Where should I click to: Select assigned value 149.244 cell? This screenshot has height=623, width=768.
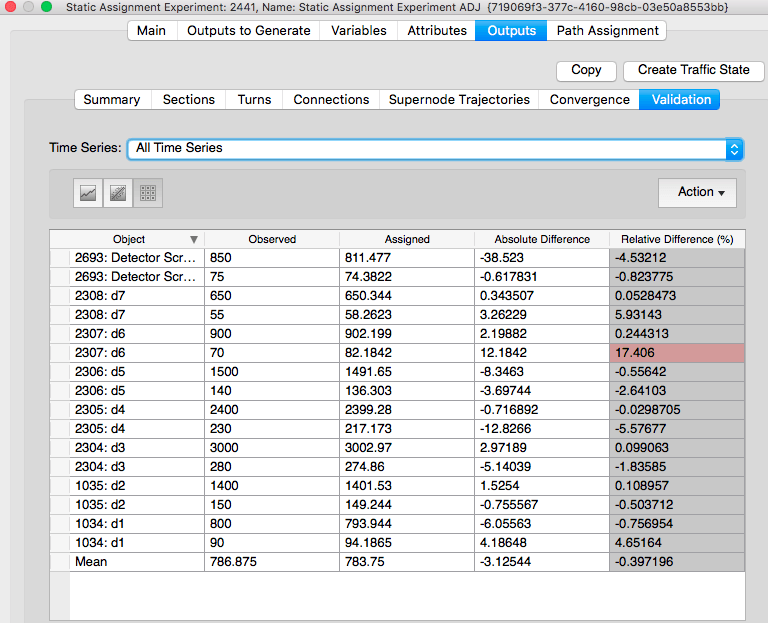tap(407, 504)
